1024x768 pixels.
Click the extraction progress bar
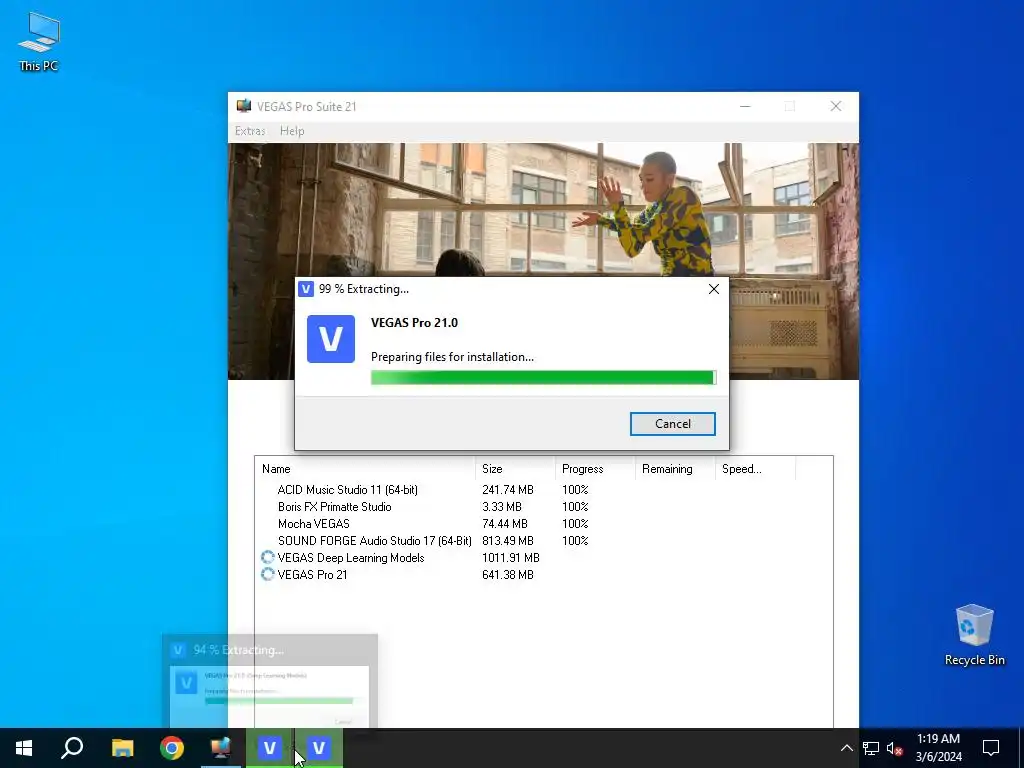tap(543, 377)
